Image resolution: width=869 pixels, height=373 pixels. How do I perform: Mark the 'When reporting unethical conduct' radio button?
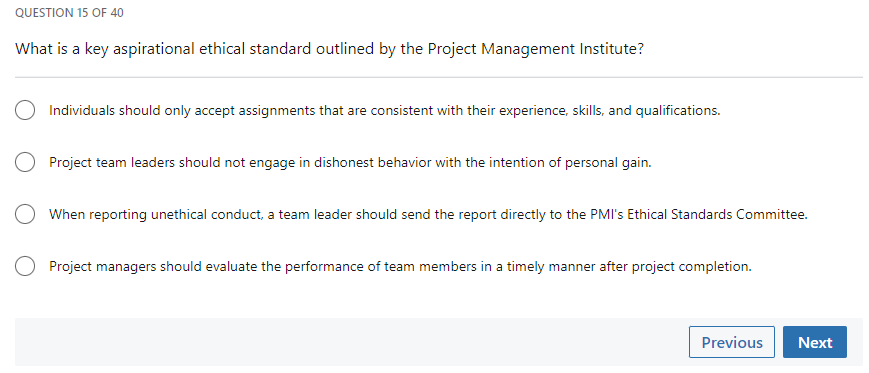coord(25,214)
